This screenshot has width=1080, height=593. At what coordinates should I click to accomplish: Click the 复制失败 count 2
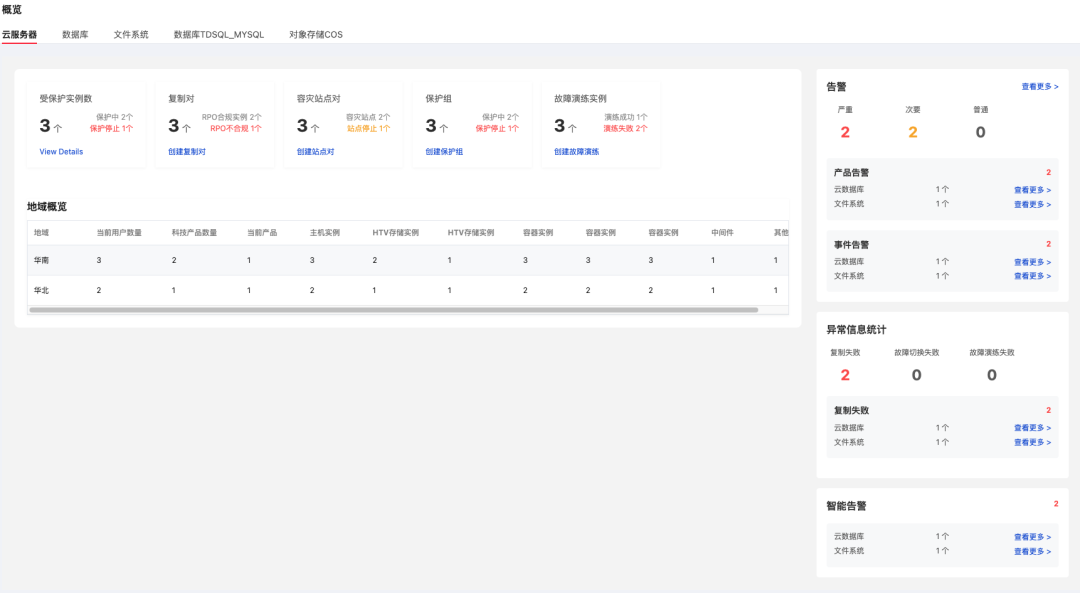click(x=846, y=374)
